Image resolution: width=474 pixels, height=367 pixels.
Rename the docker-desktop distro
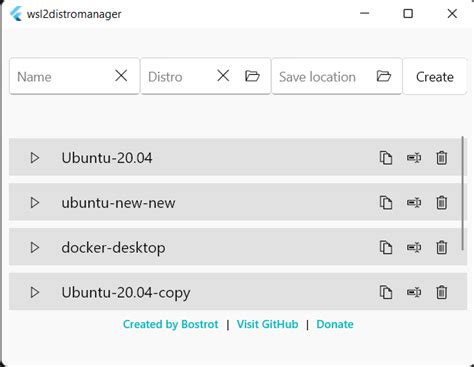pos(414,248)
